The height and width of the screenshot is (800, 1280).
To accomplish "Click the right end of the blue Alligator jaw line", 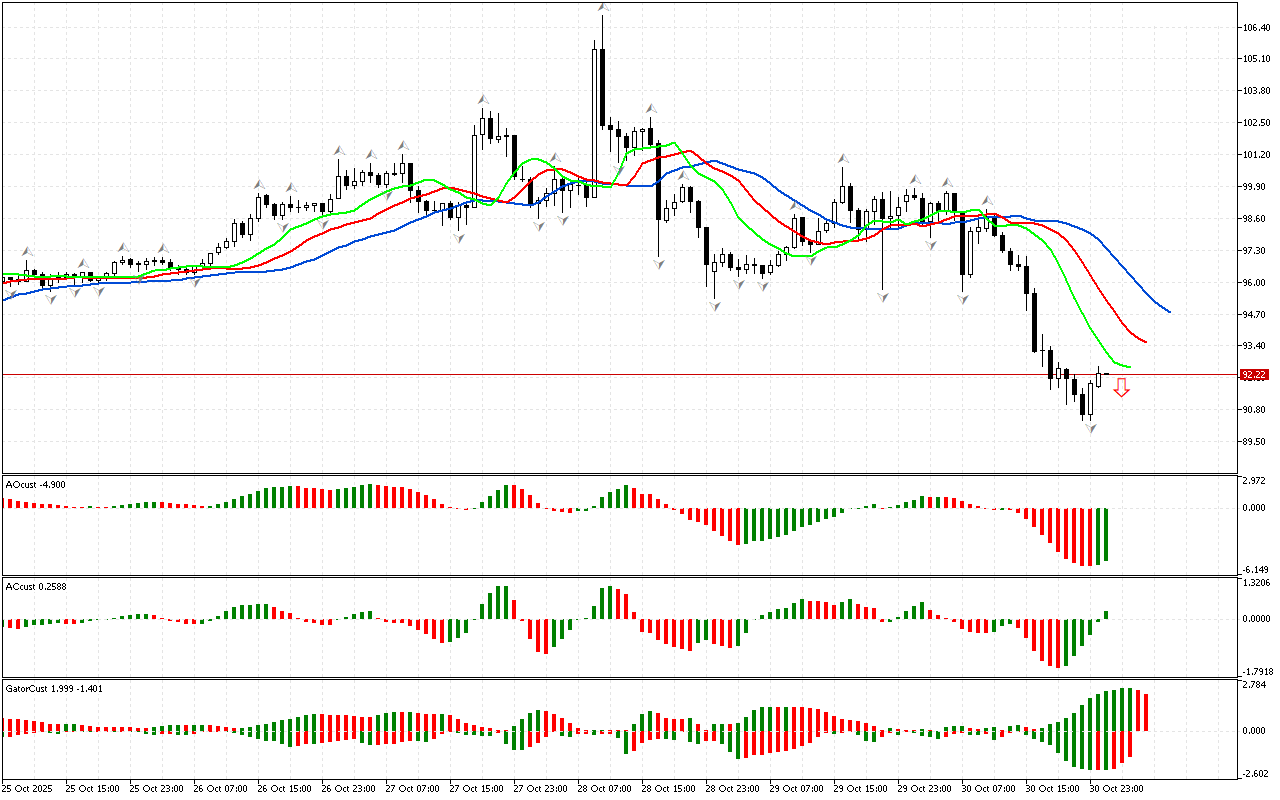I will [1168, 311].
